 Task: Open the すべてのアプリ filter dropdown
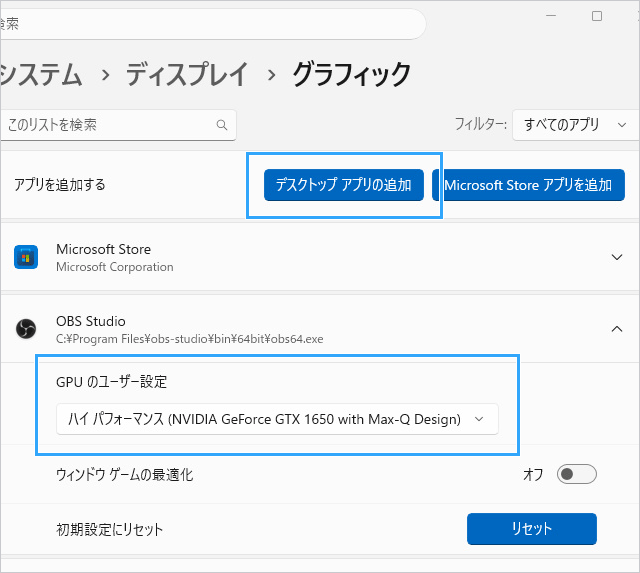pyautogui.click(x=576, y=124)
